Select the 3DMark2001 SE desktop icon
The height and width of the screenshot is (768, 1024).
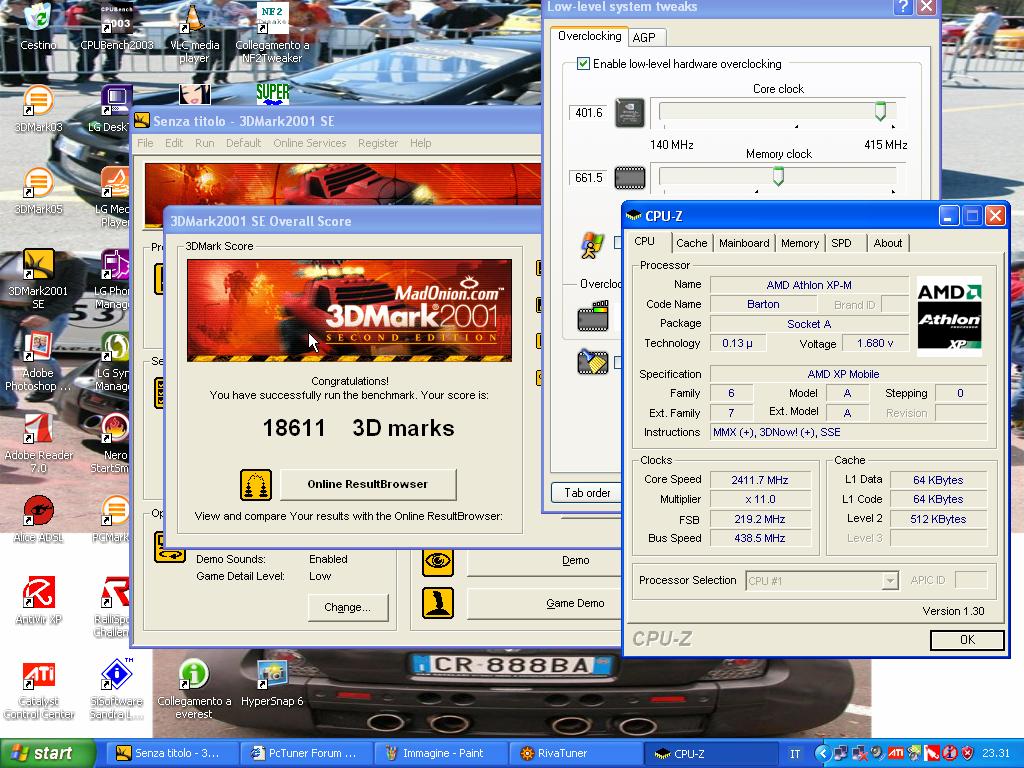[x=38, y=279]
